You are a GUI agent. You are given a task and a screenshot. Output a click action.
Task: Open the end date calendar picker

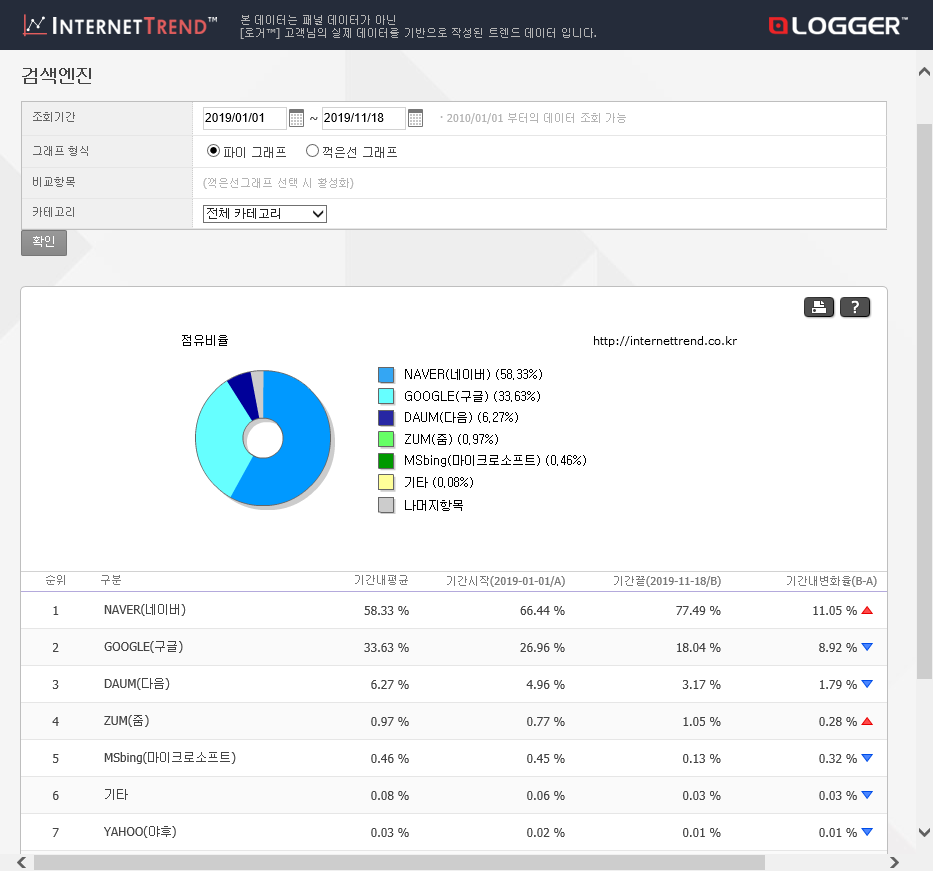(x=415, y=118)
